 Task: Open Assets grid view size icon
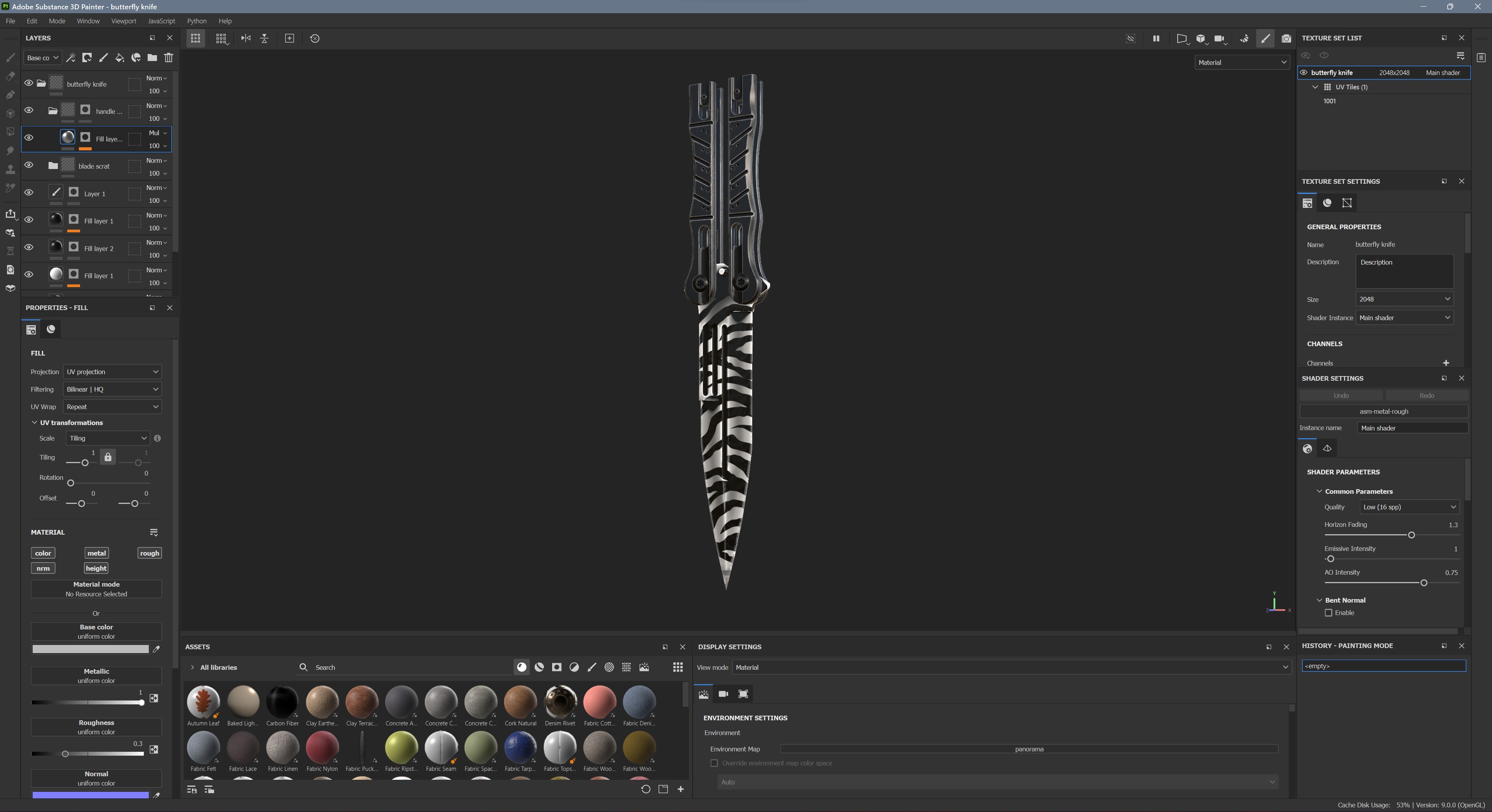coord(677,667)
